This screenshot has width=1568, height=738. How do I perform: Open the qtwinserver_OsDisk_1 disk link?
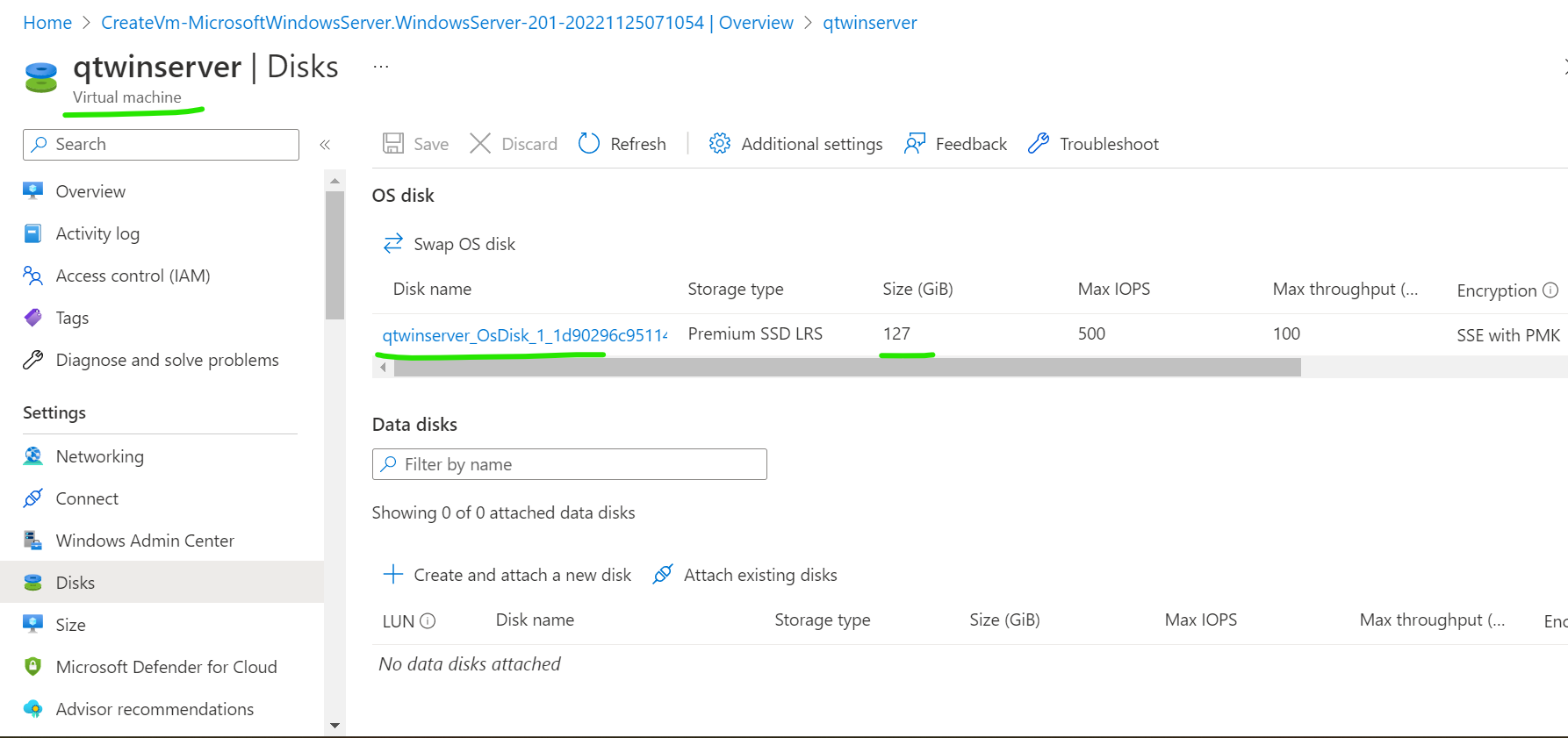coord(525,335)
